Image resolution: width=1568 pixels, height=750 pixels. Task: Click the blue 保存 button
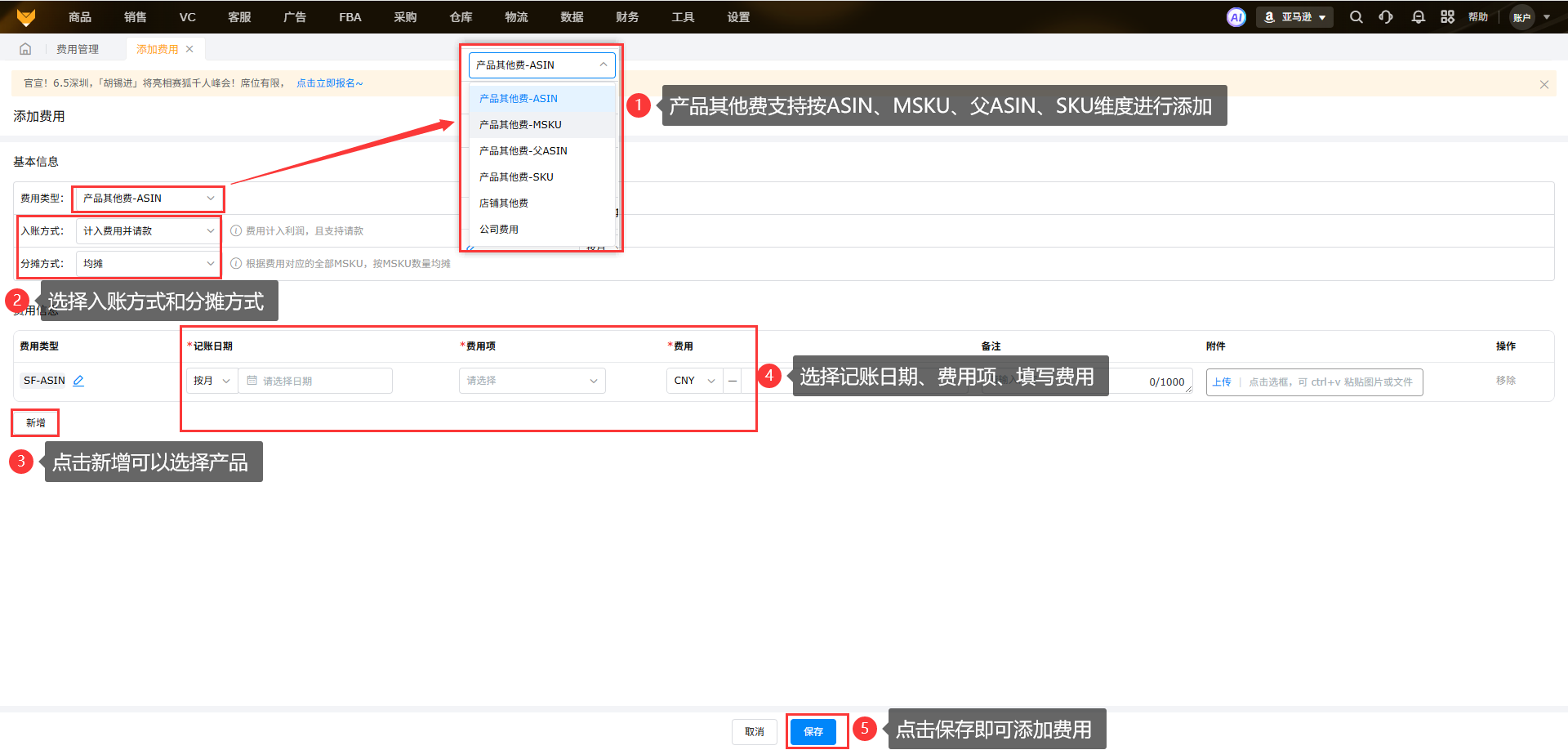coord(813,732)
